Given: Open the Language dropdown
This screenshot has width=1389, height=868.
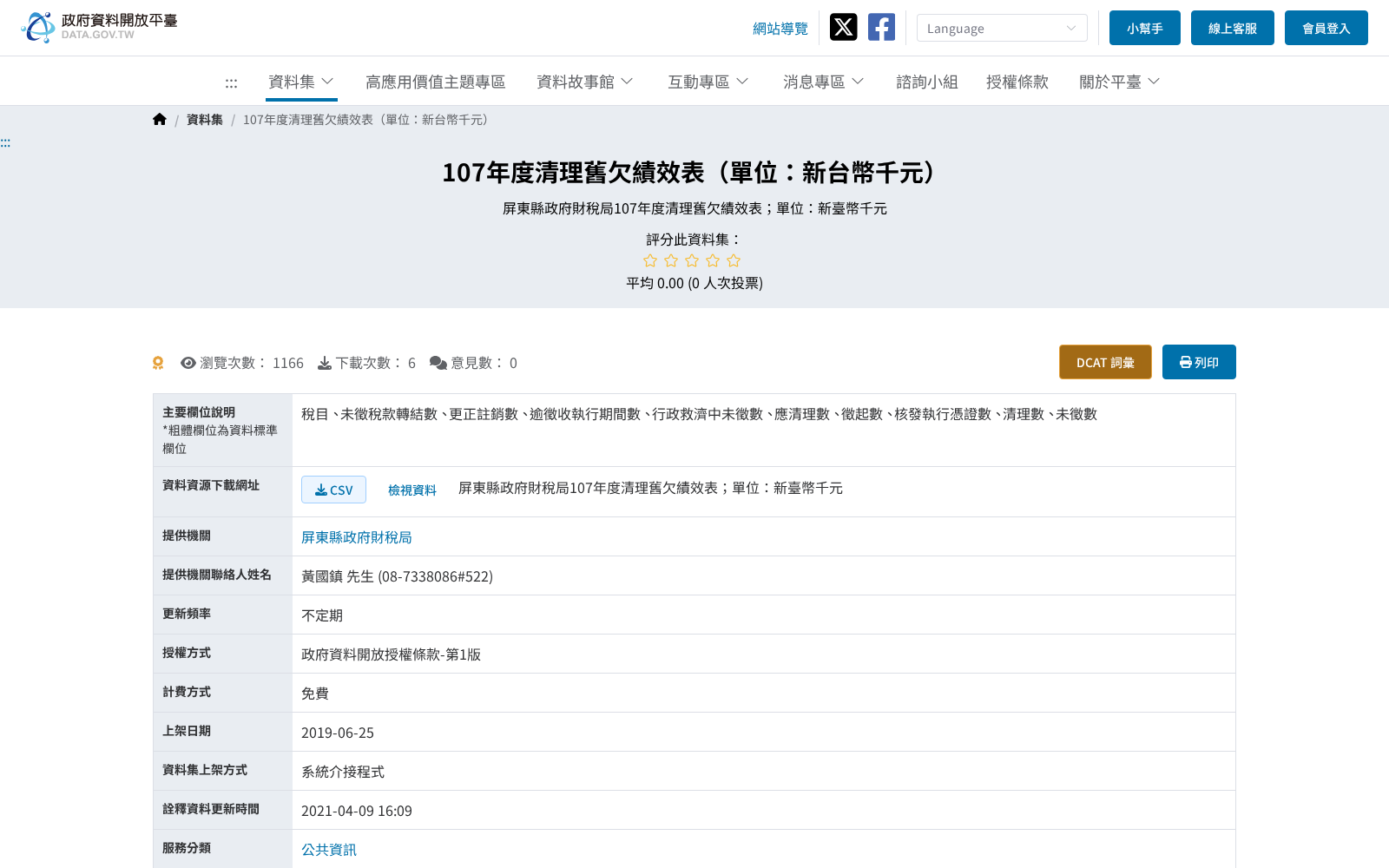Looking at the screenshot, I should [x=1002, y=28].
